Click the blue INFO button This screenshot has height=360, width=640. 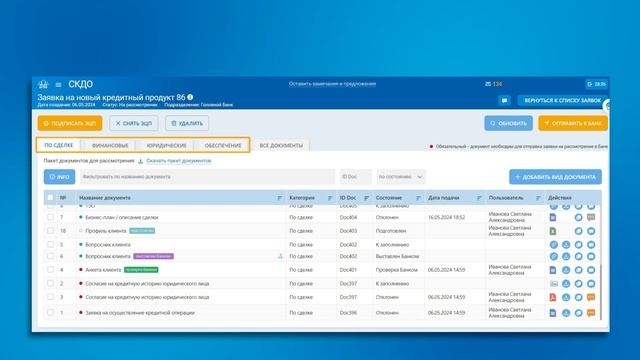[60, 177]
